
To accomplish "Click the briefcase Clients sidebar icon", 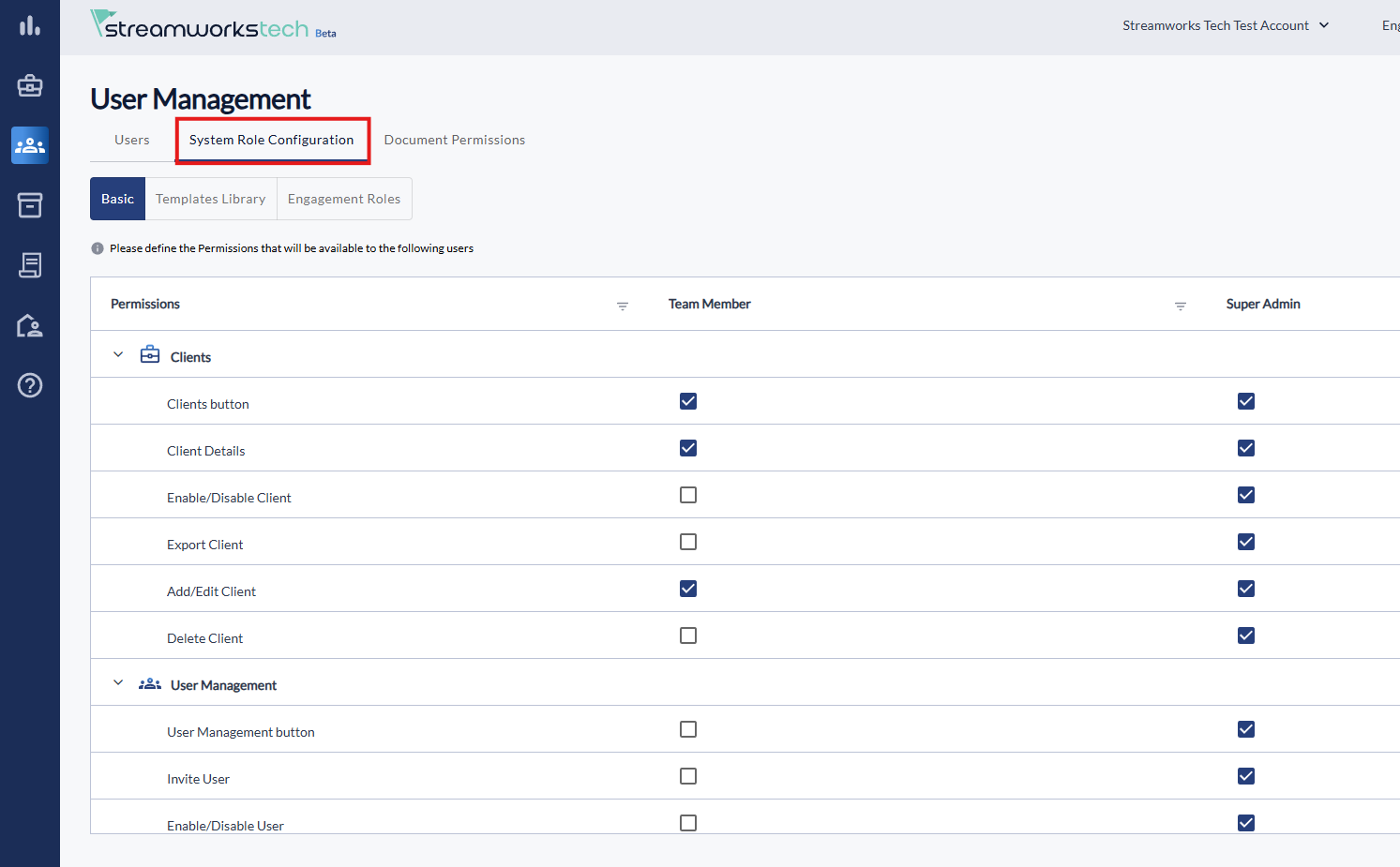I will tap(30, 85).
